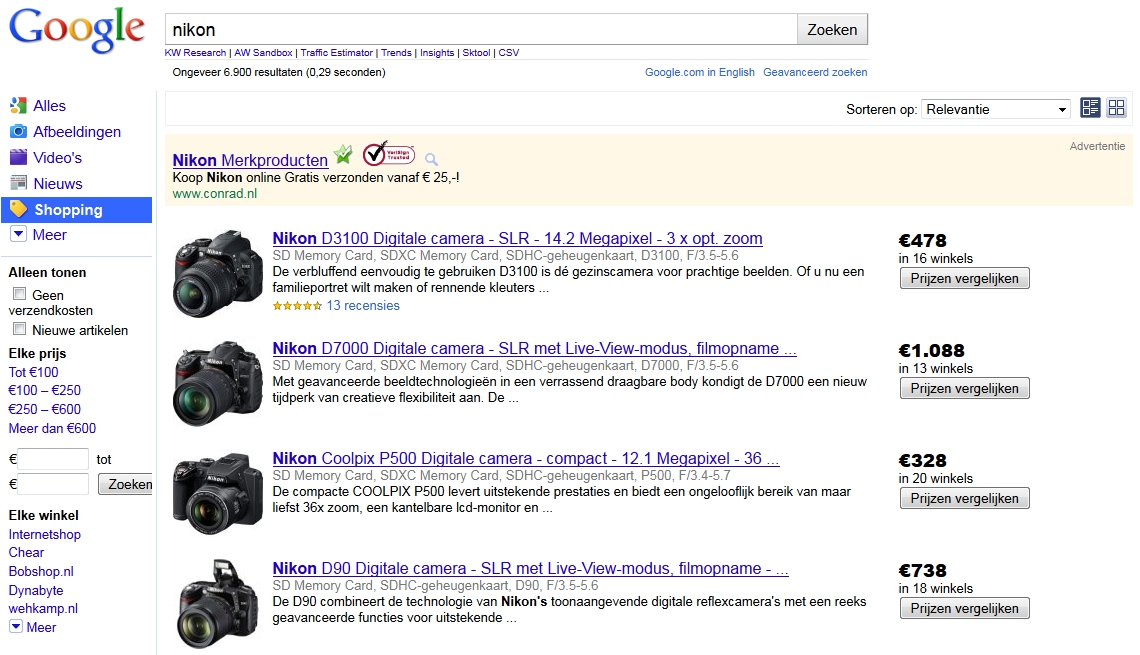Screen dimensions: 1140x655
Task: Open Nikon D90 Digitale camera result
Action: [x=531, y=568]
